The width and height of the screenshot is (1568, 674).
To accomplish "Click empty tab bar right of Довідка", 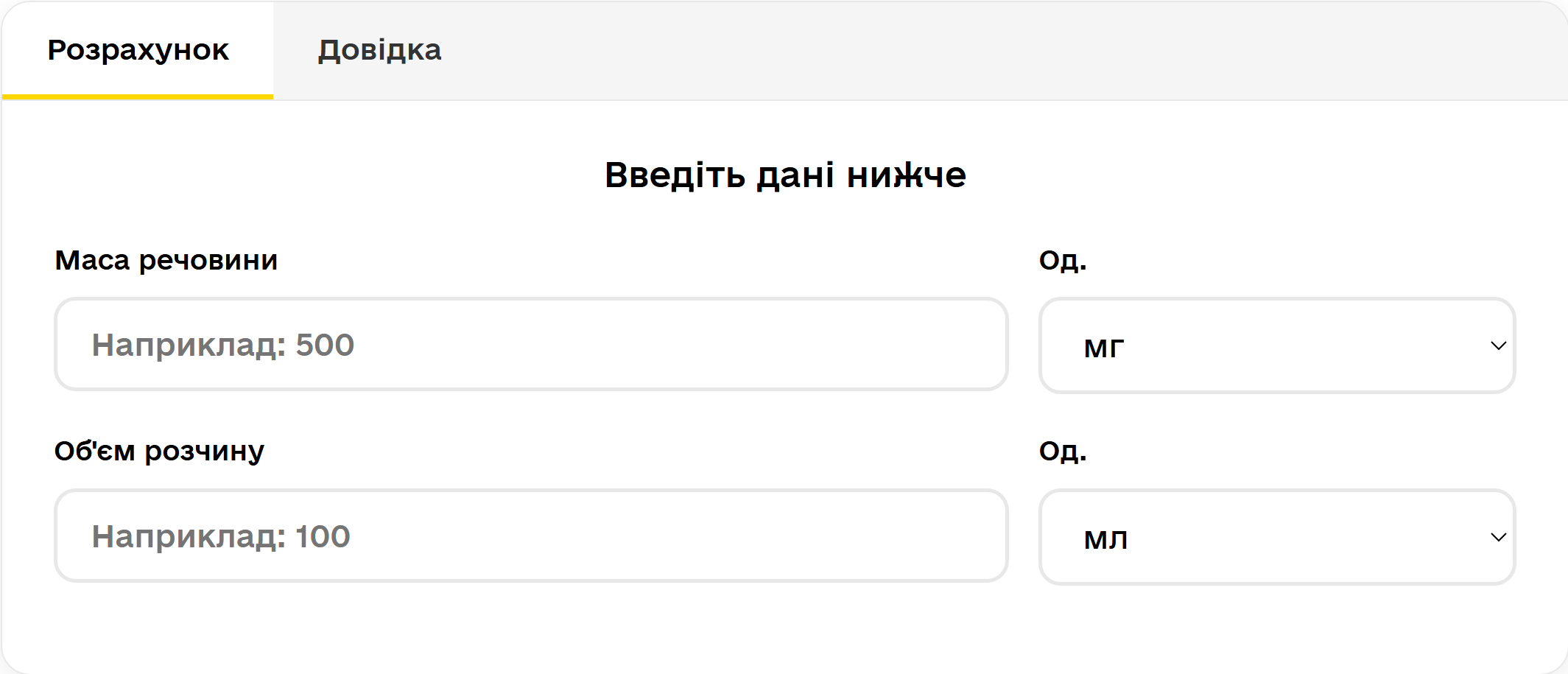I will 957,50.
